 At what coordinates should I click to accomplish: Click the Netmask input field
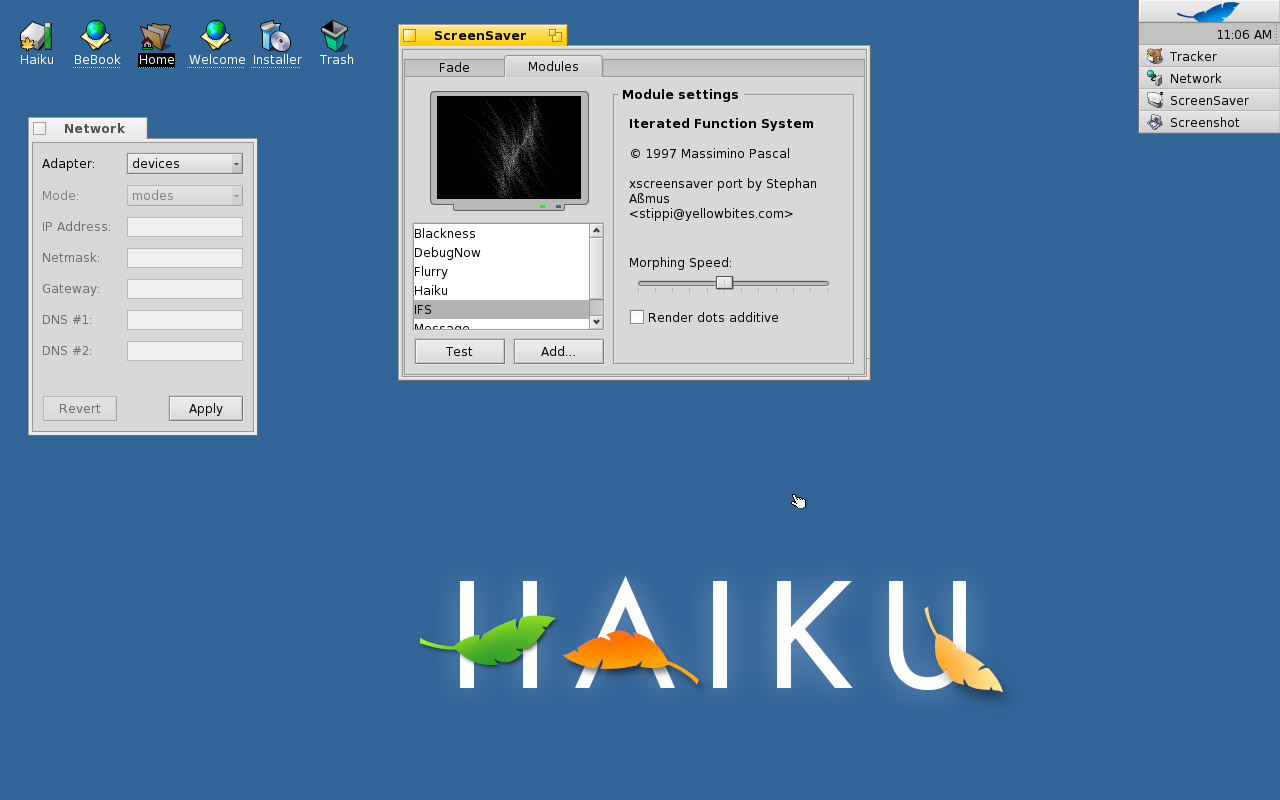[x=185, y=258]
